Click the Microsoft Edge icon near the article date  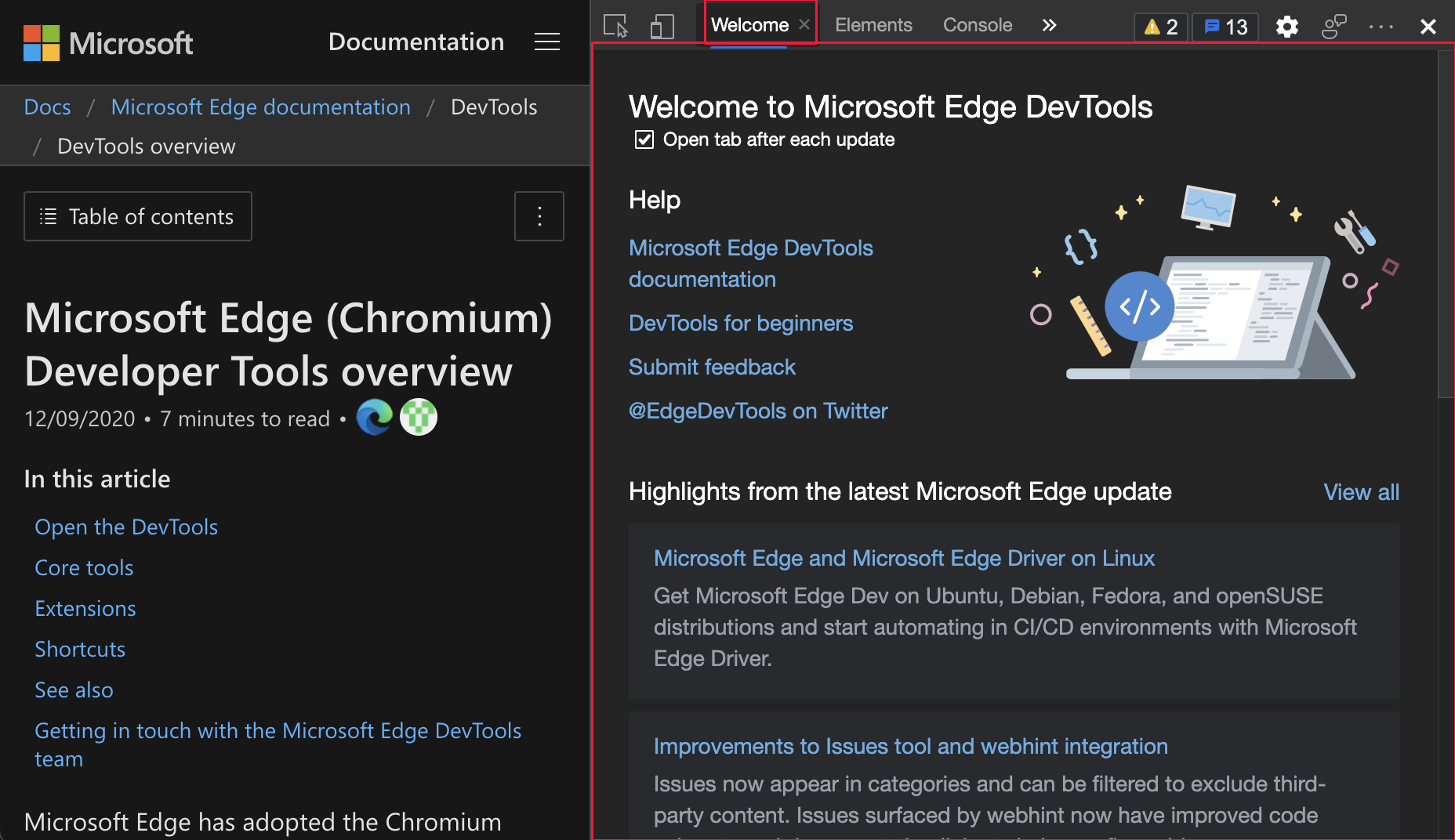(x=375, y=418)
